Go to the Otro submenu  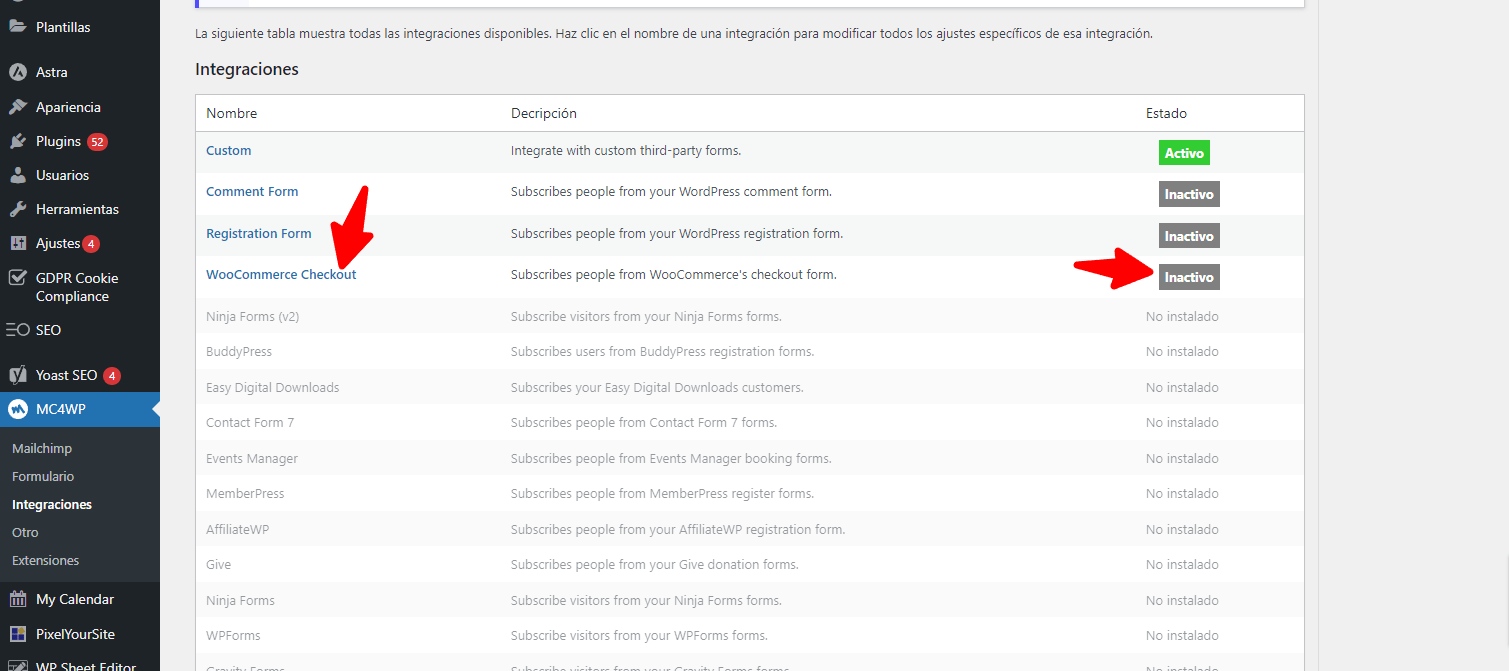click(25, 532)
